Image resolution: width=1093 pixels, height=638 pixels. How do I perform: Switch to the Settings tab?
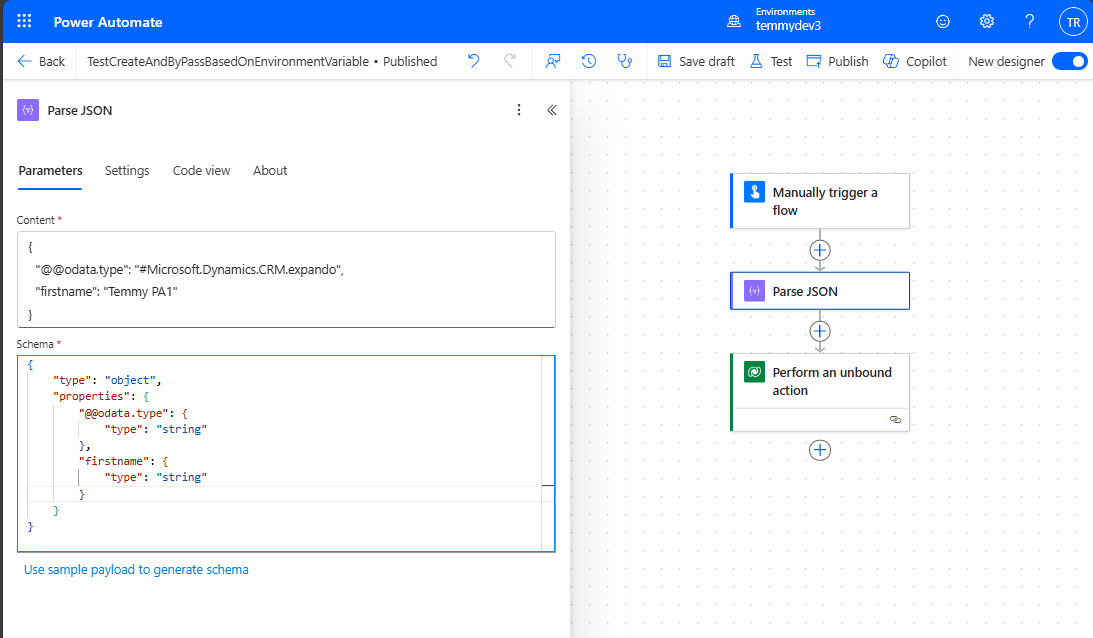pyautogui.click(x=127, y=171)
